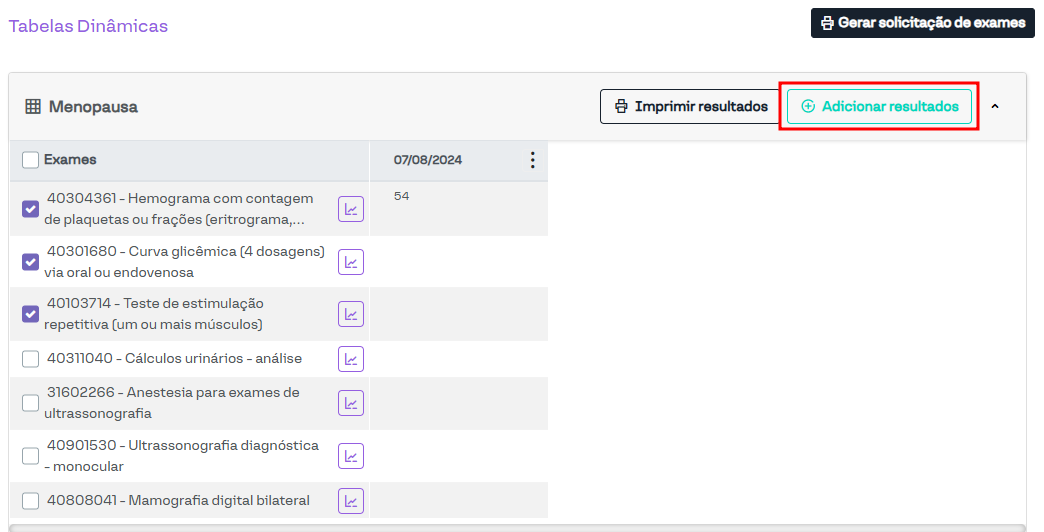The image size is (1044, 532).
Task: Select the Cálculos urinários checkbox
Action: point(31,359)
